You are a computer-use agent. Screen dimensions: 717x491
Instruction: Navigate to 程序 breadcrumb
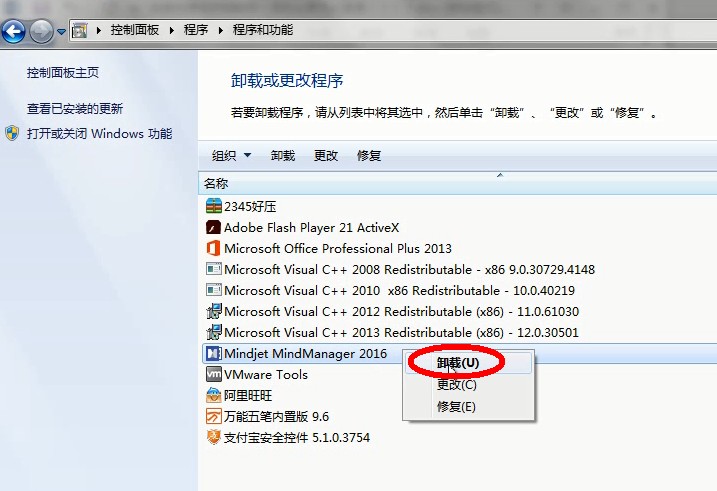pos(196,30)
